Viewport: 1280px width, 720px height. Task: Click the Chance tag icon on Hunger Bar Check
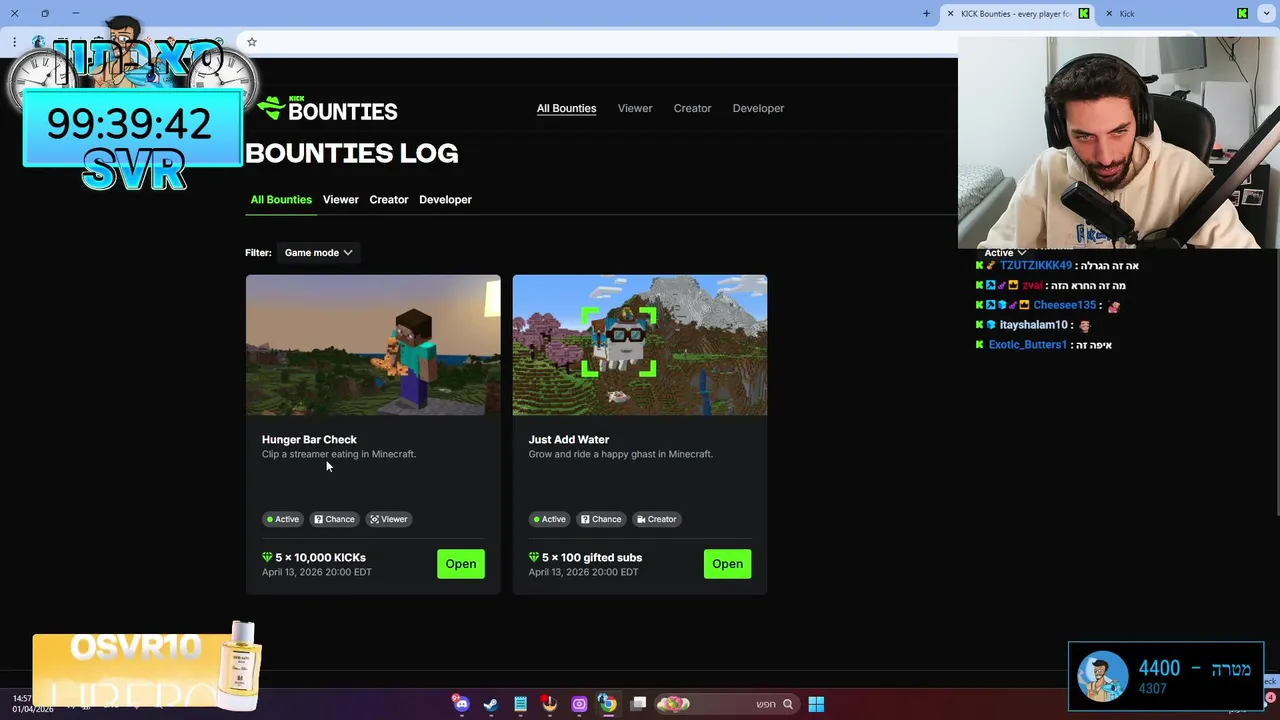point(318,519)
